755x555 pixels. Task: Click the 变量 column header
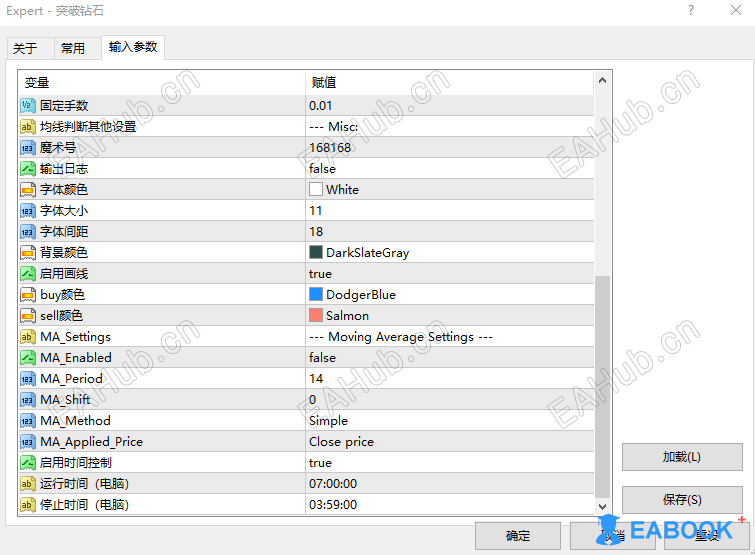[162, 83]
